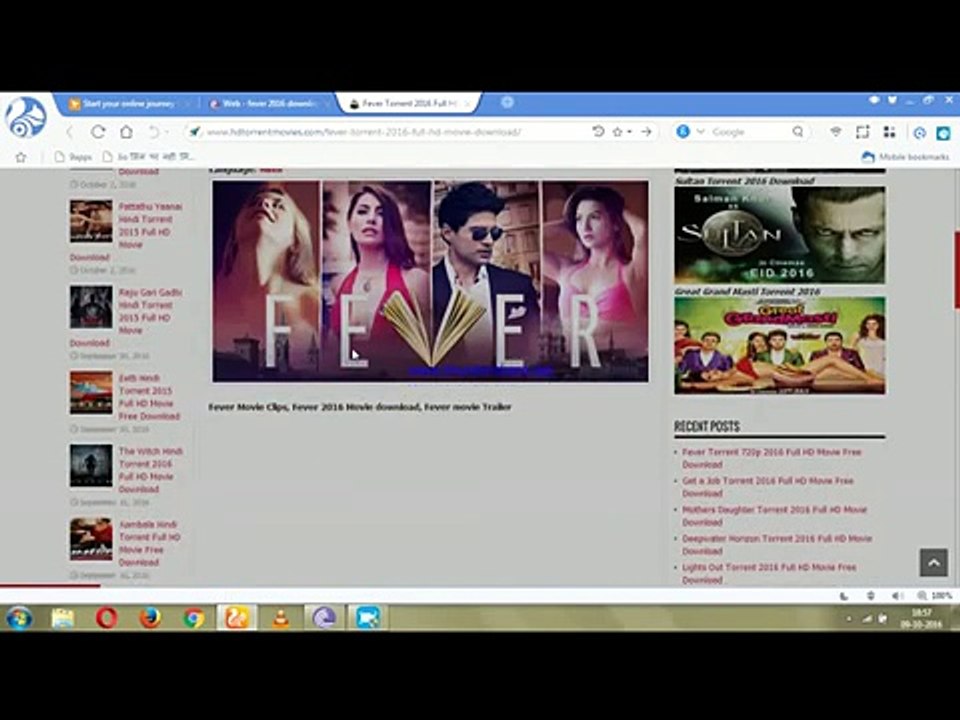This screenshot has width=960, height=720.
Task: Mute page sound via status bar speaker
Action: [897, 596]
